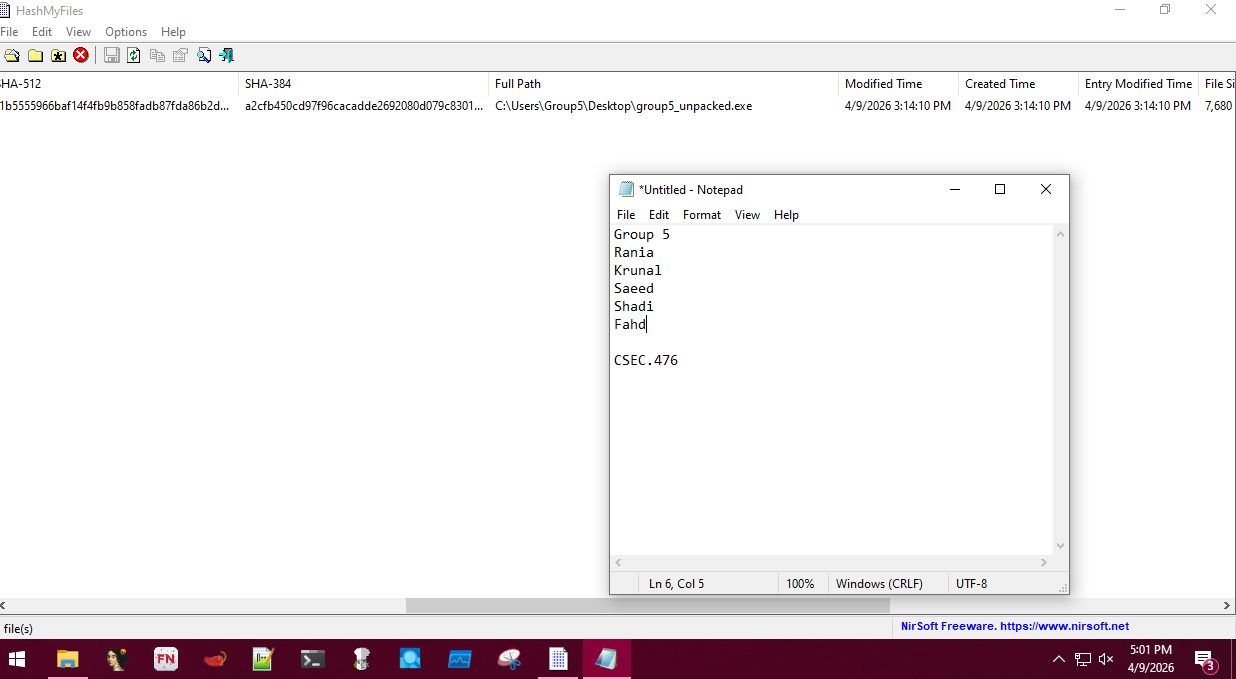The height and width of the screenshot is (679, 1236).
Task: Open Notepad File menu
Action: 626,215
